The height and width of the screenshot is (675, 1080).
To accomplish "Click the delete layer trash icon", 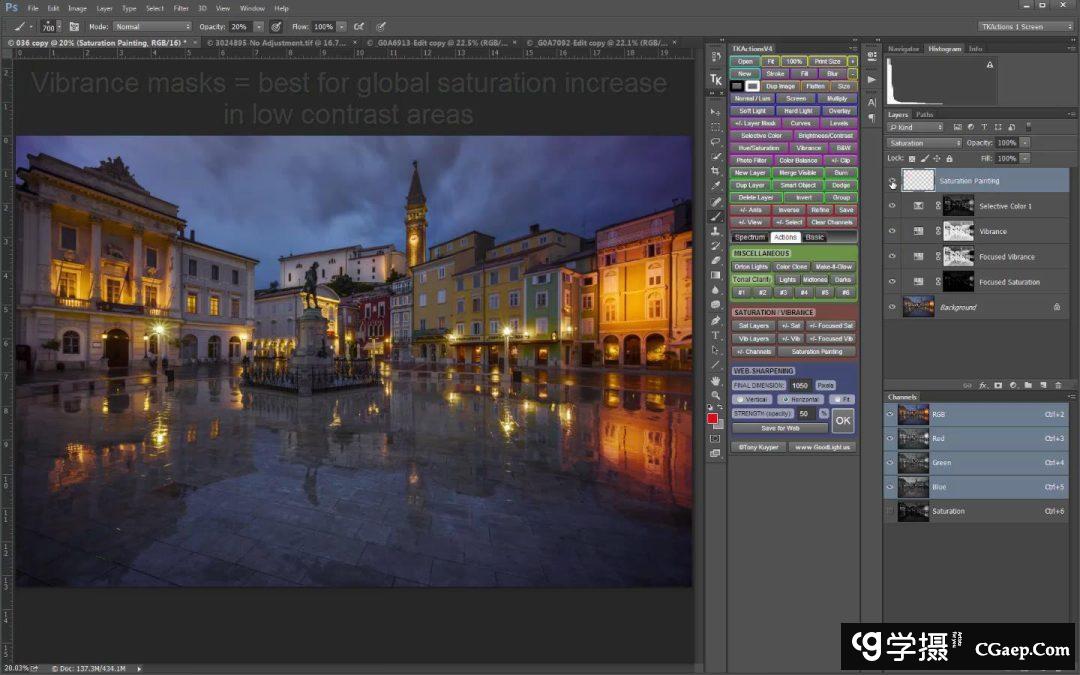I will tap(1058, 384).
